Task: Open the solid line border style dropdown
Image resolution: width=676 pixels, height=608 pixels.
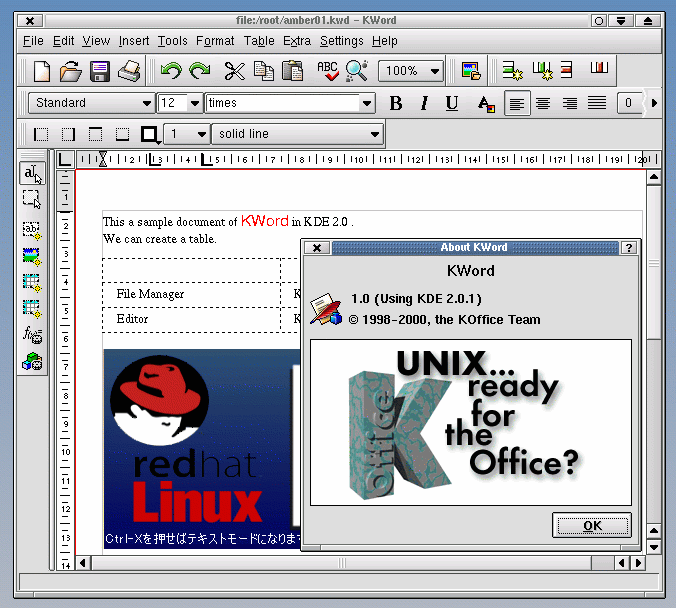Action: pos(297,134)
